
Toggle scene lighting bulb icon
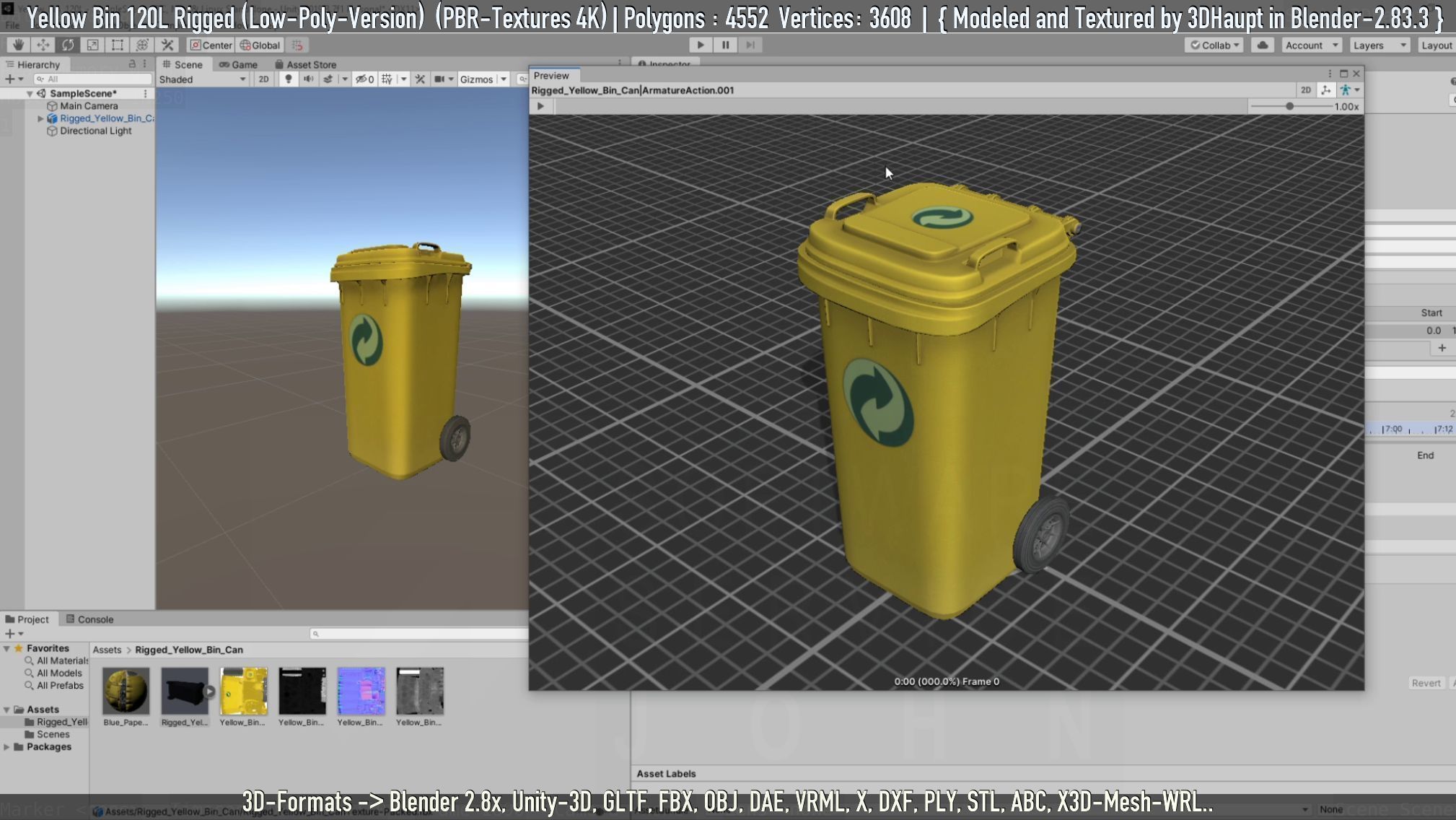point(289,79)
